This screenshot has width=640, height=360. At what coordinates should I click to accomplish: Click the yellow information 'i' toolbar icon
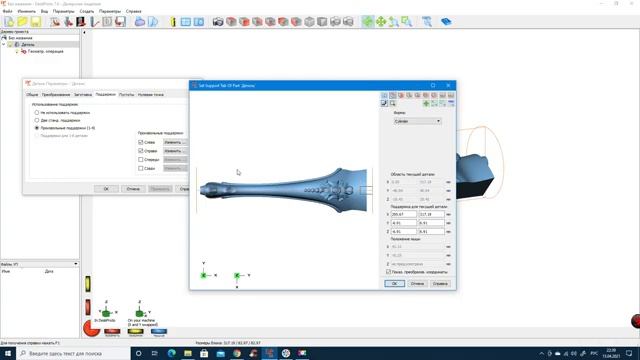[x=173, y=22]
